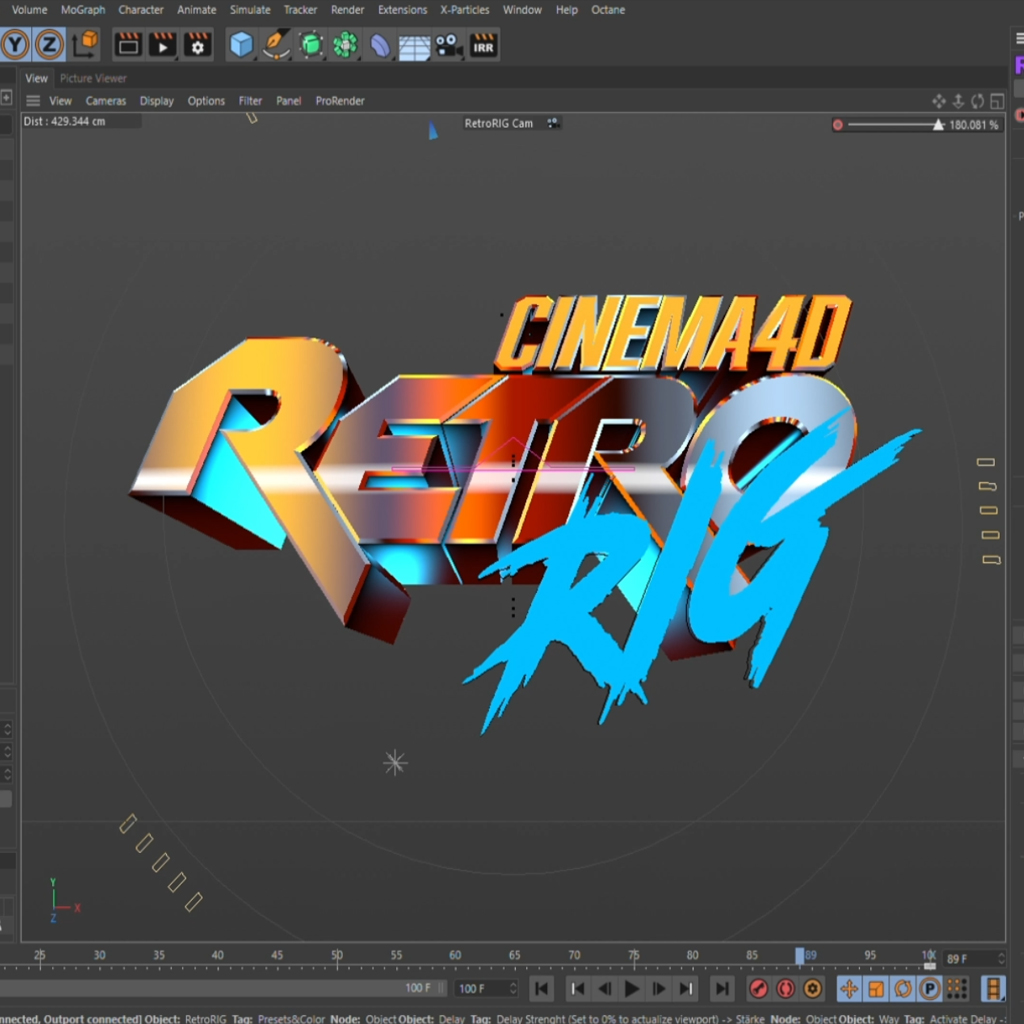Toggle Position keyframe recording
The width and height of the screenshot is (1024, 1024).
click(849, 989)
